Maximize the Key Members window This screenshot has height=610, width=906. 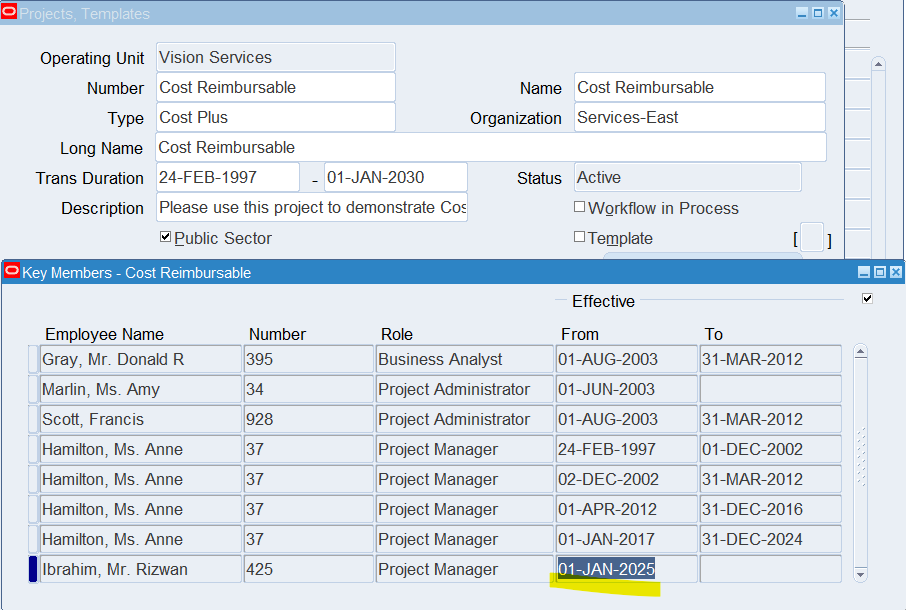[x=880, y=272]
